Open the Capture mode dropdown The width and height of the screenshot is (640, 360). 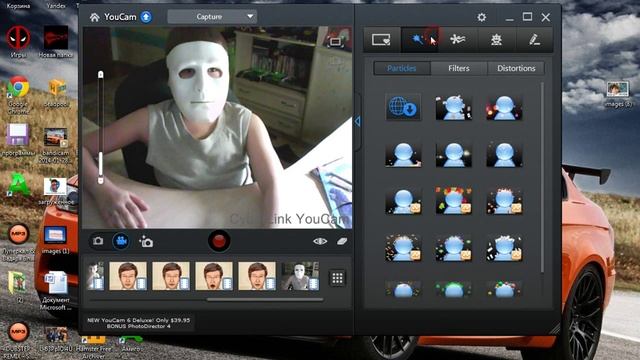click(x=212, y=17)
